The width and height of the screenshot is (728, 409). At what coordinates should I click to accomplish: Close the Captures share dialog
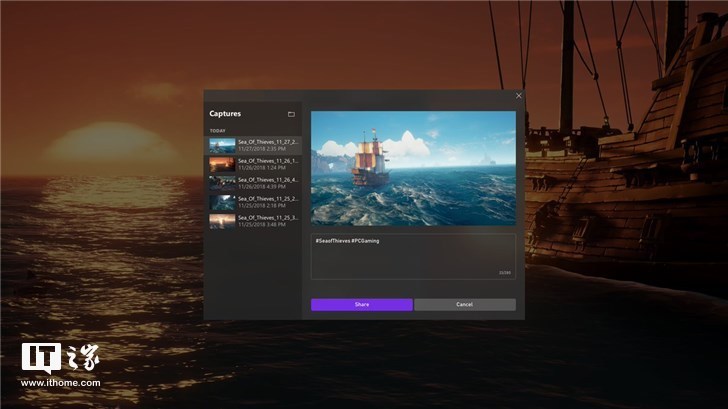coord(519,96)
